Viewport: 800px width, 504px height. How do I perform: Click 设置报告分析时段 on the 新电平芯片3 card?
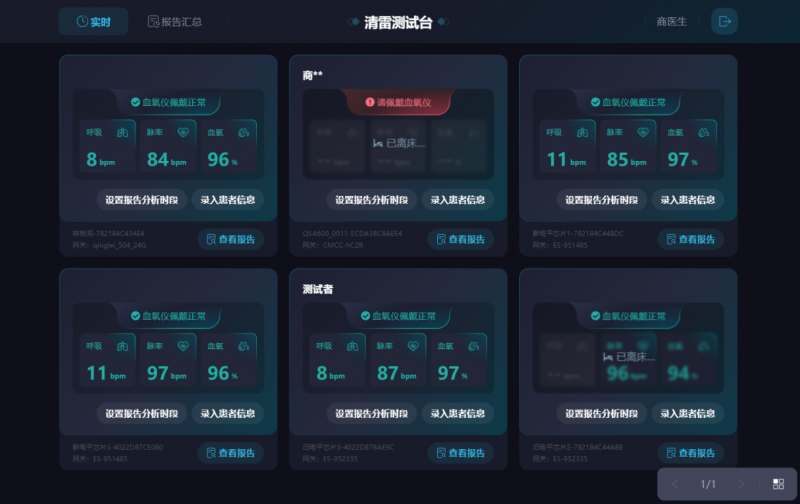[142, 413]
